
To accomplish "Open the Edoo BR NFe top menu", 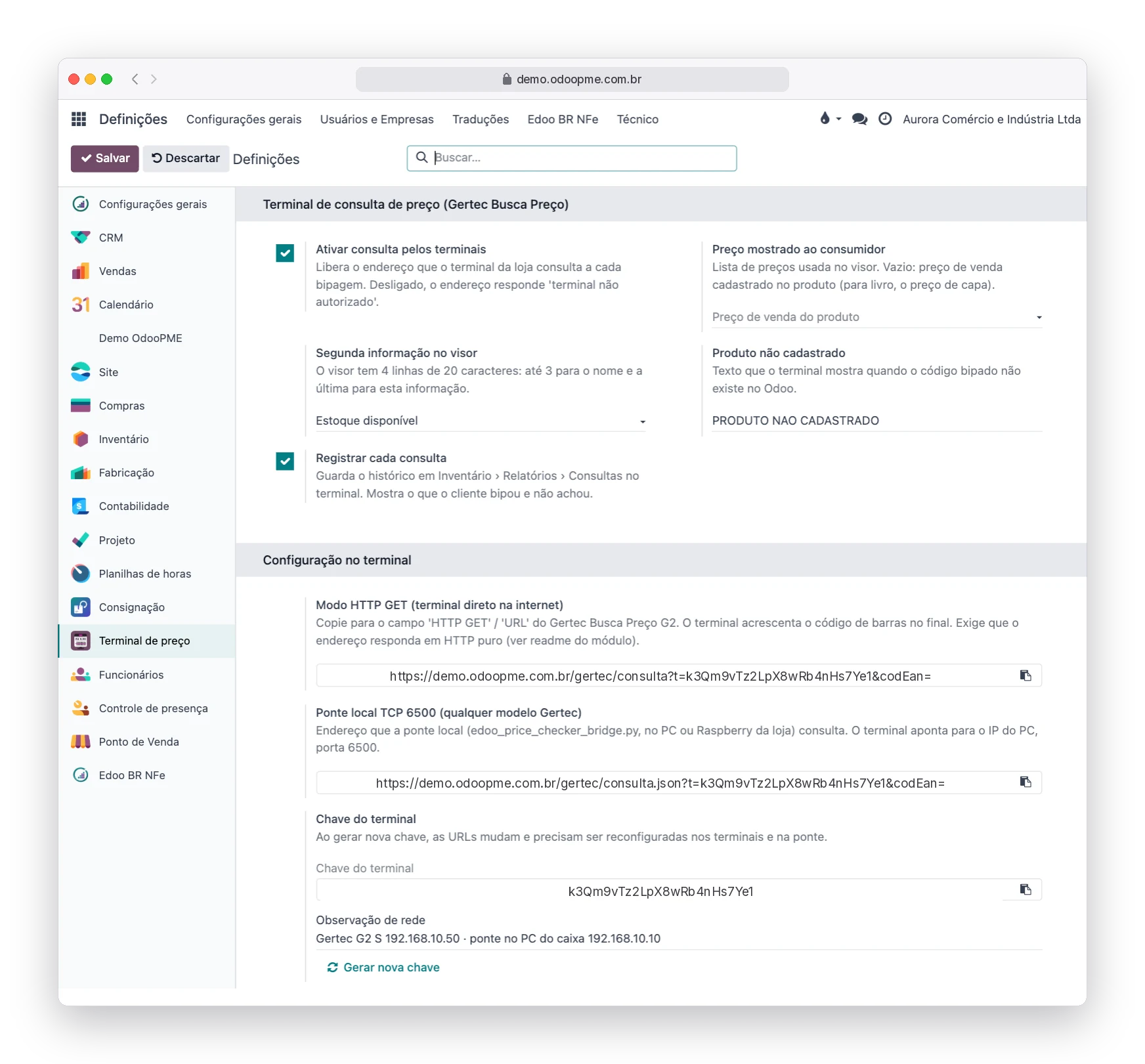I will click(x=563, y=119).
